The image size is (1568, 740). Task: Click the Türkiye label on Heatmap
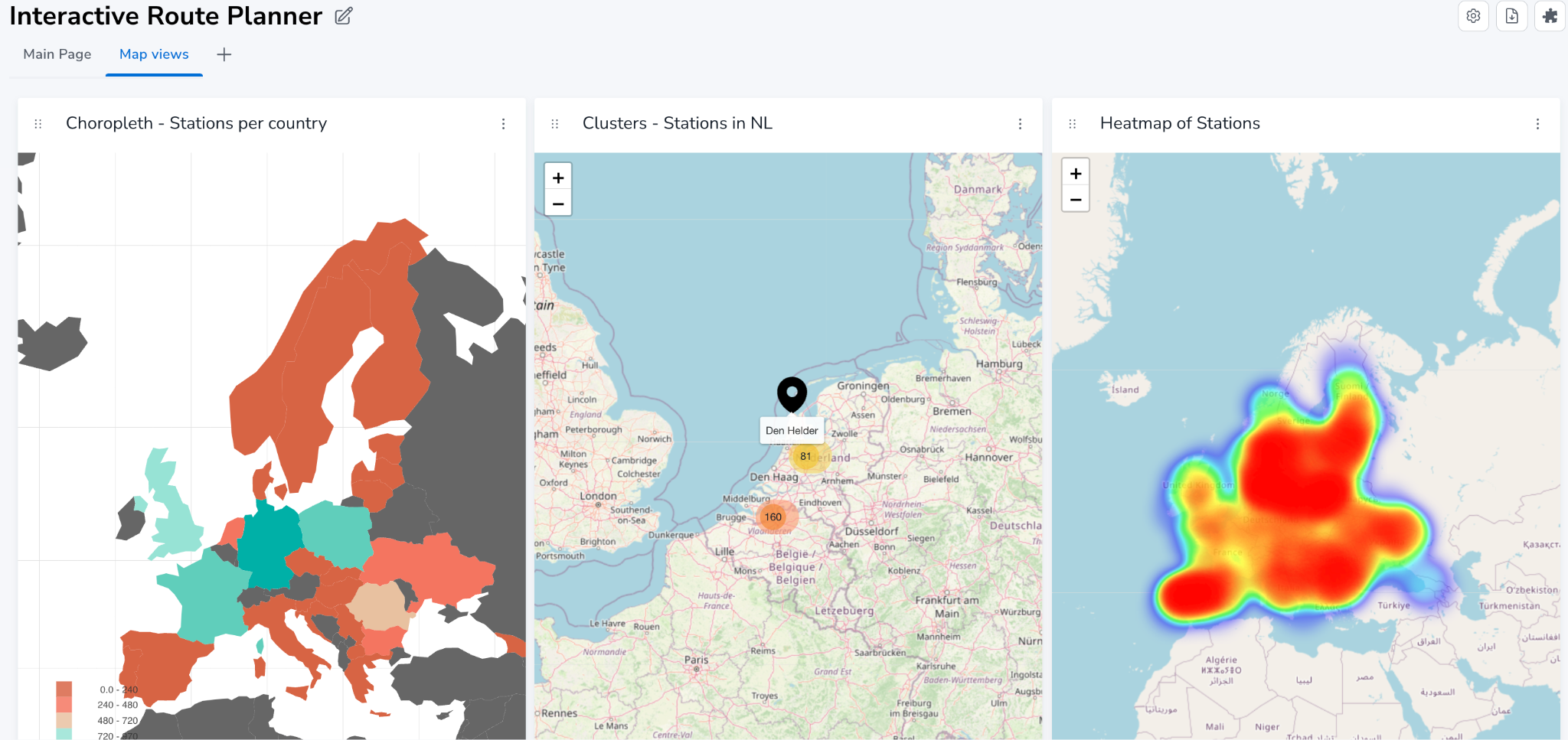[1393, 605]
